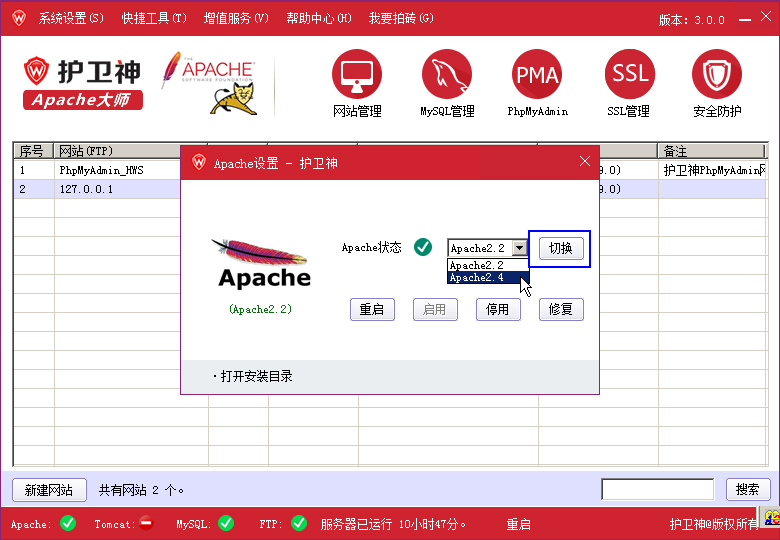The width and height of the screenshot is (780, 540).
Task: Click the 护卫神@版权所有 copyright text
Action: (713, 524)
